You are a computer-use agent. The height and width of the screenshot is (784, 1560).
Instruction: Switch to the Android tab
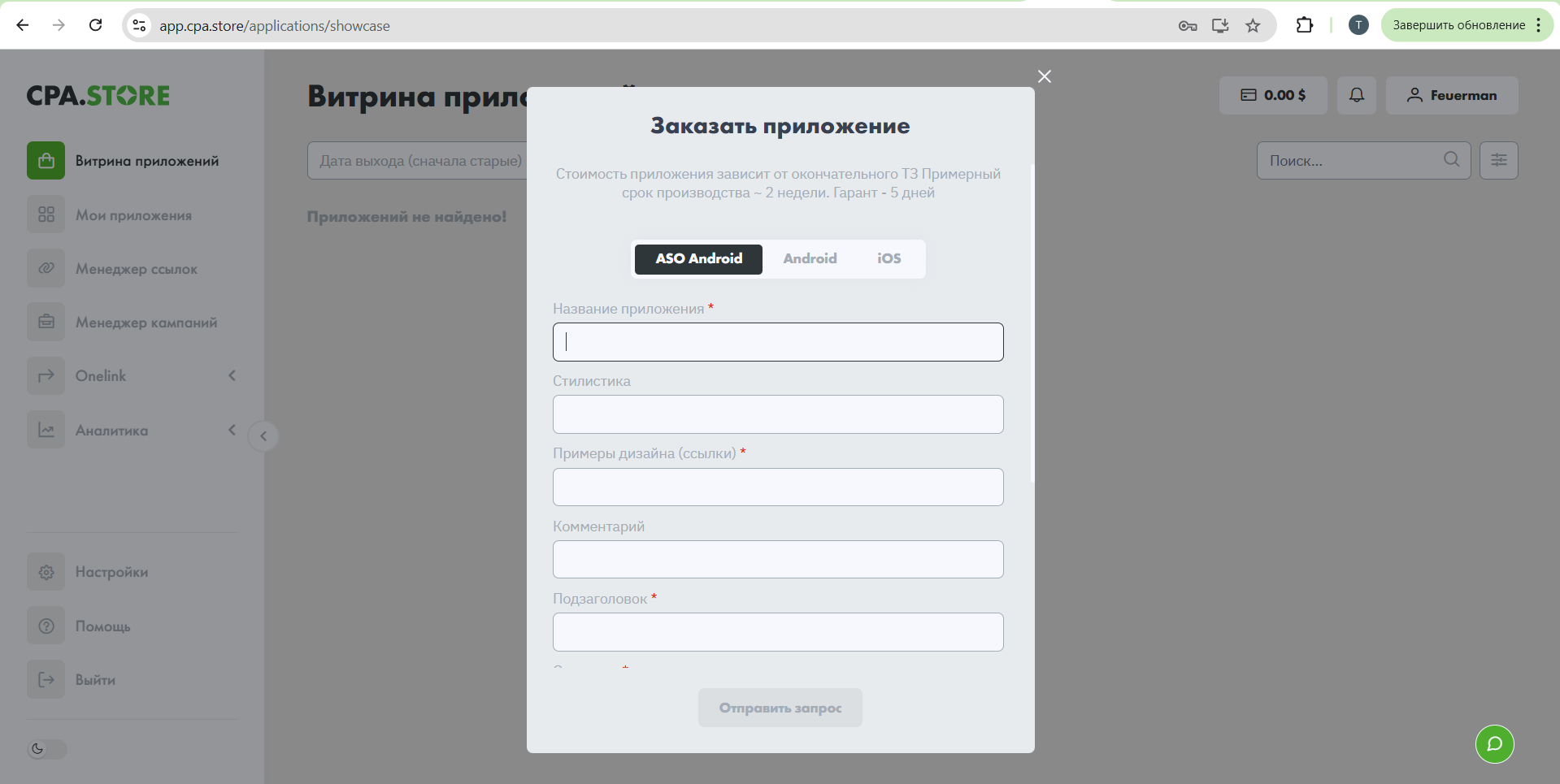810,259
